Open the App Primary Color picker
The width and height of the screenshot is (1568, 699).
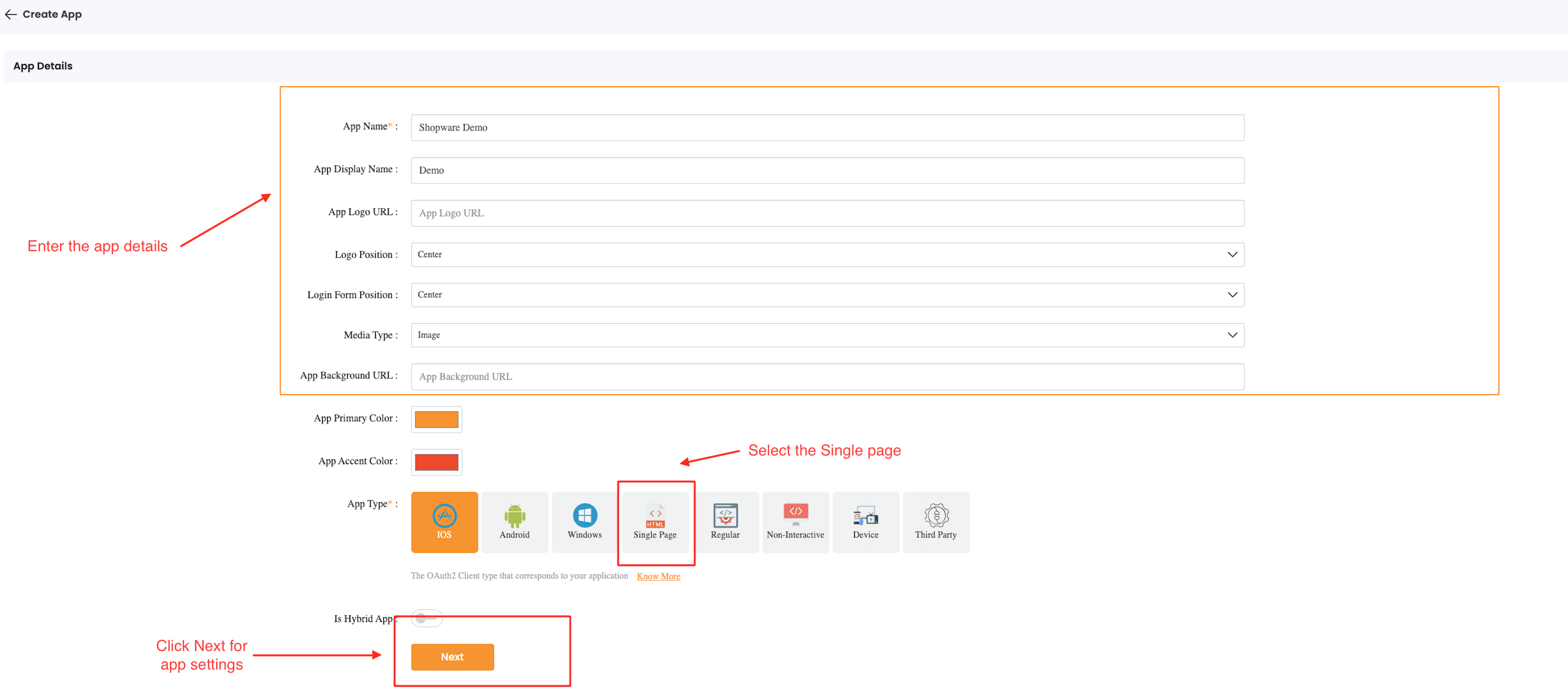[436, 419]
